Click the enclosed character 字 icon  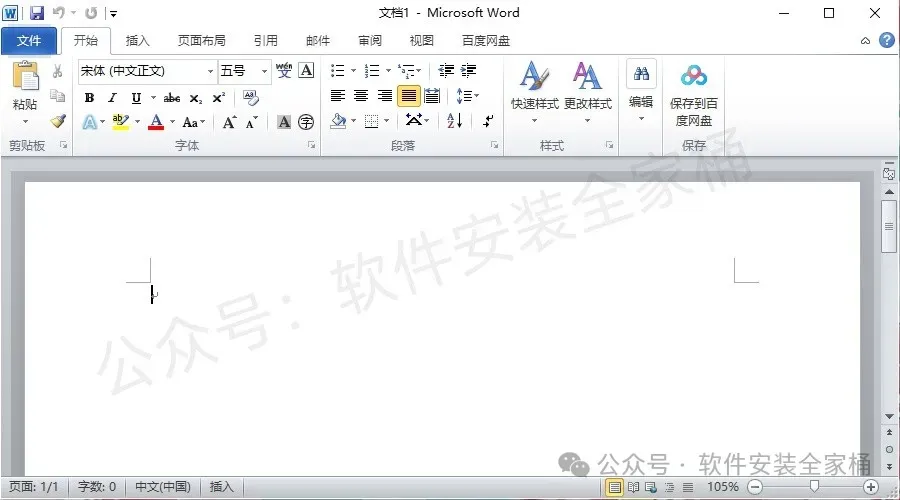[306, 122]
